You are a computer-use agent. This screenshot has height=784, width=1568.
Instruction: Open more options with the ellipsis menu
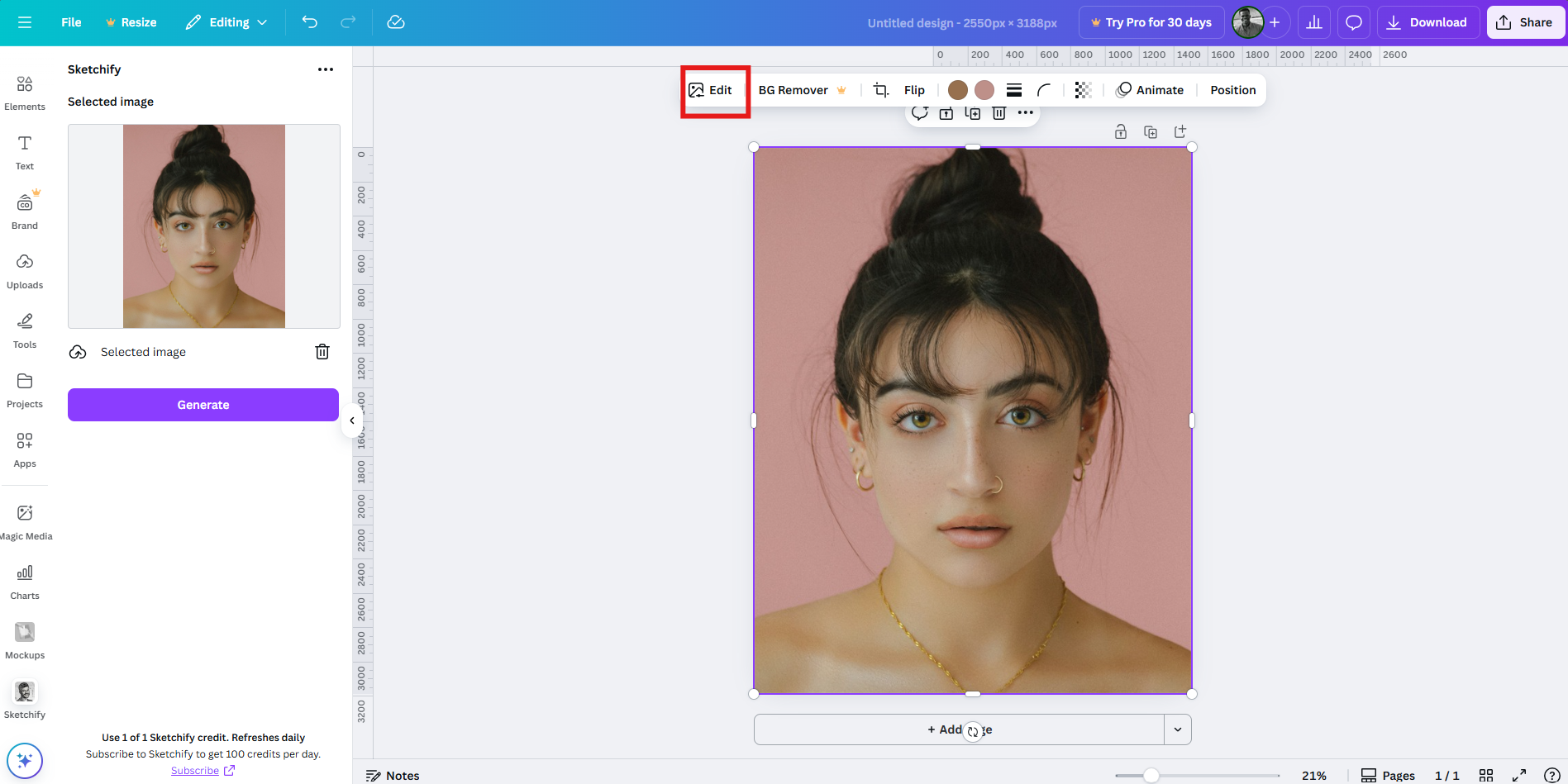point(1026,112)
